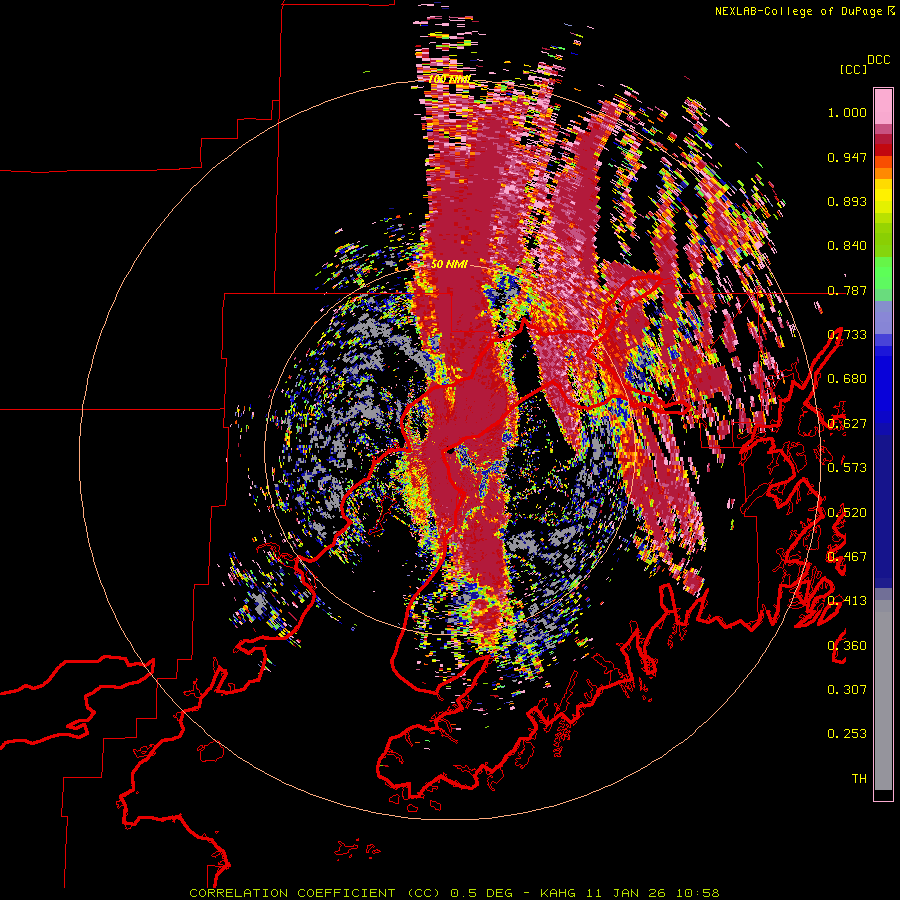Select the 0.893 legend value
The height and width of the screenshot is (900, 900).
point(847,201)
